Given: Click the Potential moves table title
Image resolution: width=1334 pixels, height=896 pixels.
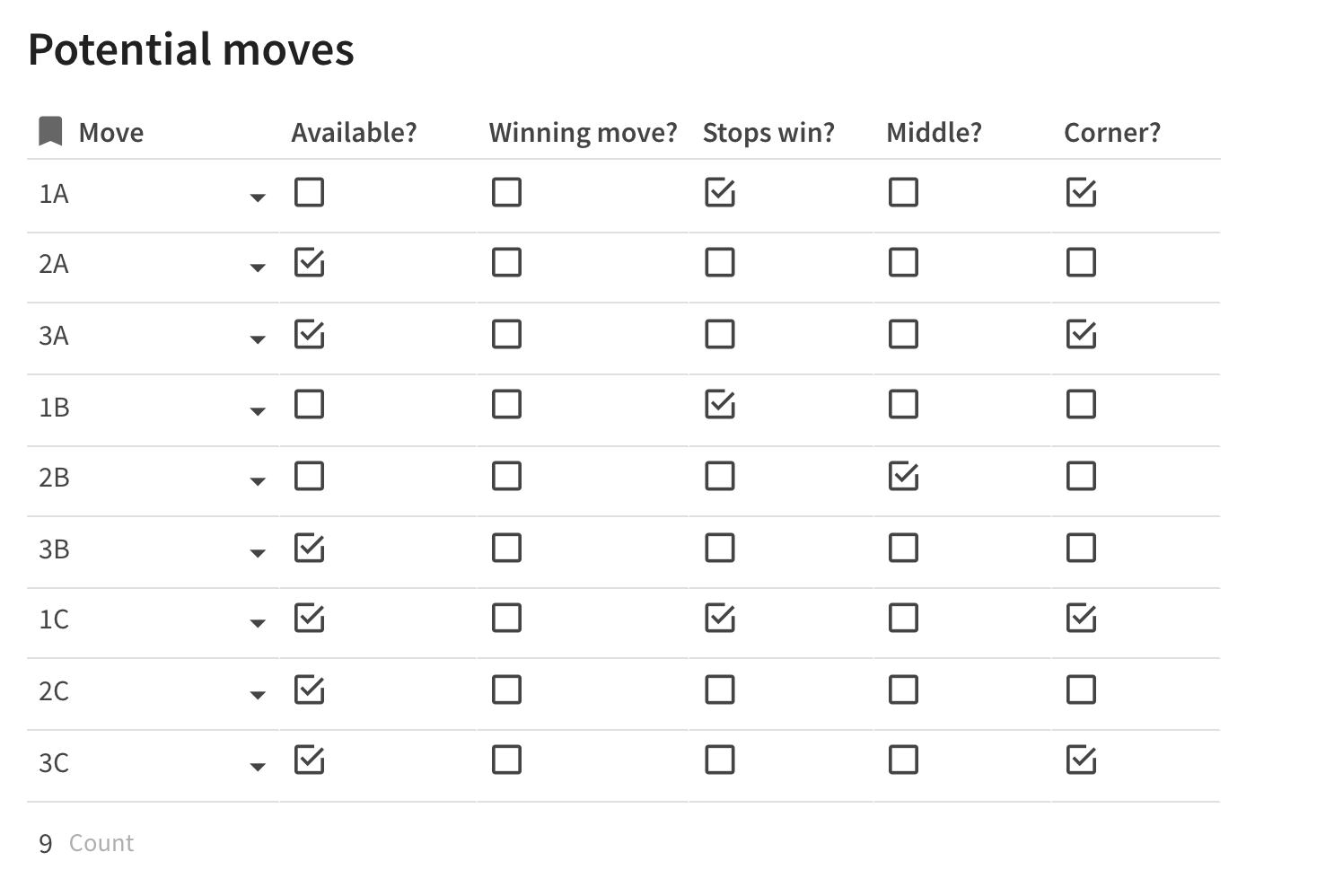Looking at the screenshot, I should pyautogui.click(x=191, y=49).
